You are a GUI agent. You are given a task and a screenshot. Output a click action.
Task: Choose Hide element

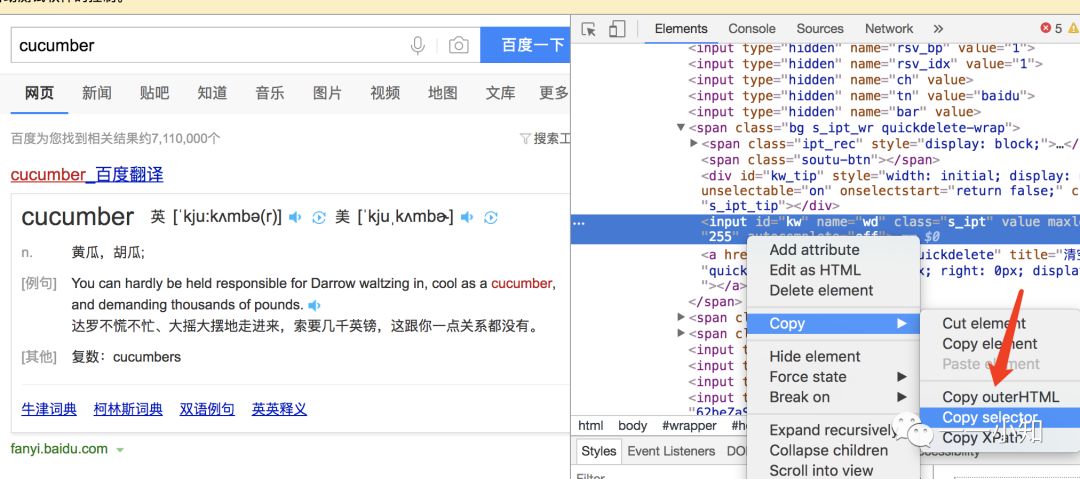pyautogui.click(x=815, y=356)
